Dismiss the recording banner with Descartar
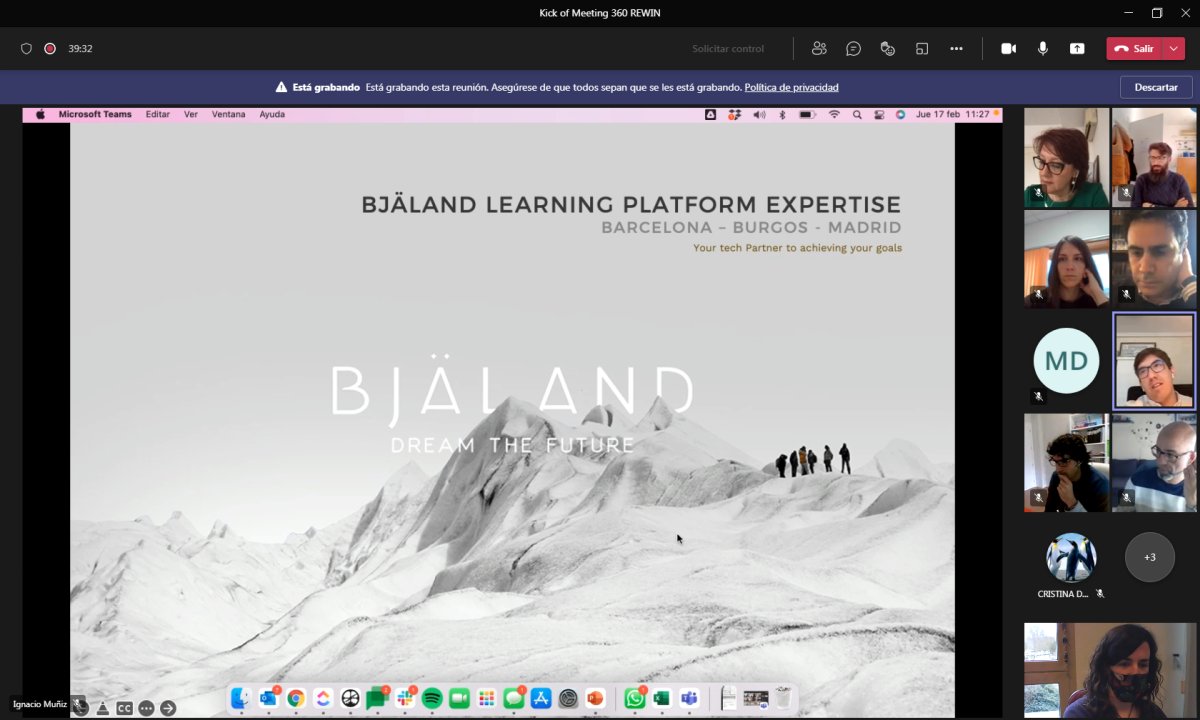The width and height of the screenshot is (1200, 720). [1156, 87]
